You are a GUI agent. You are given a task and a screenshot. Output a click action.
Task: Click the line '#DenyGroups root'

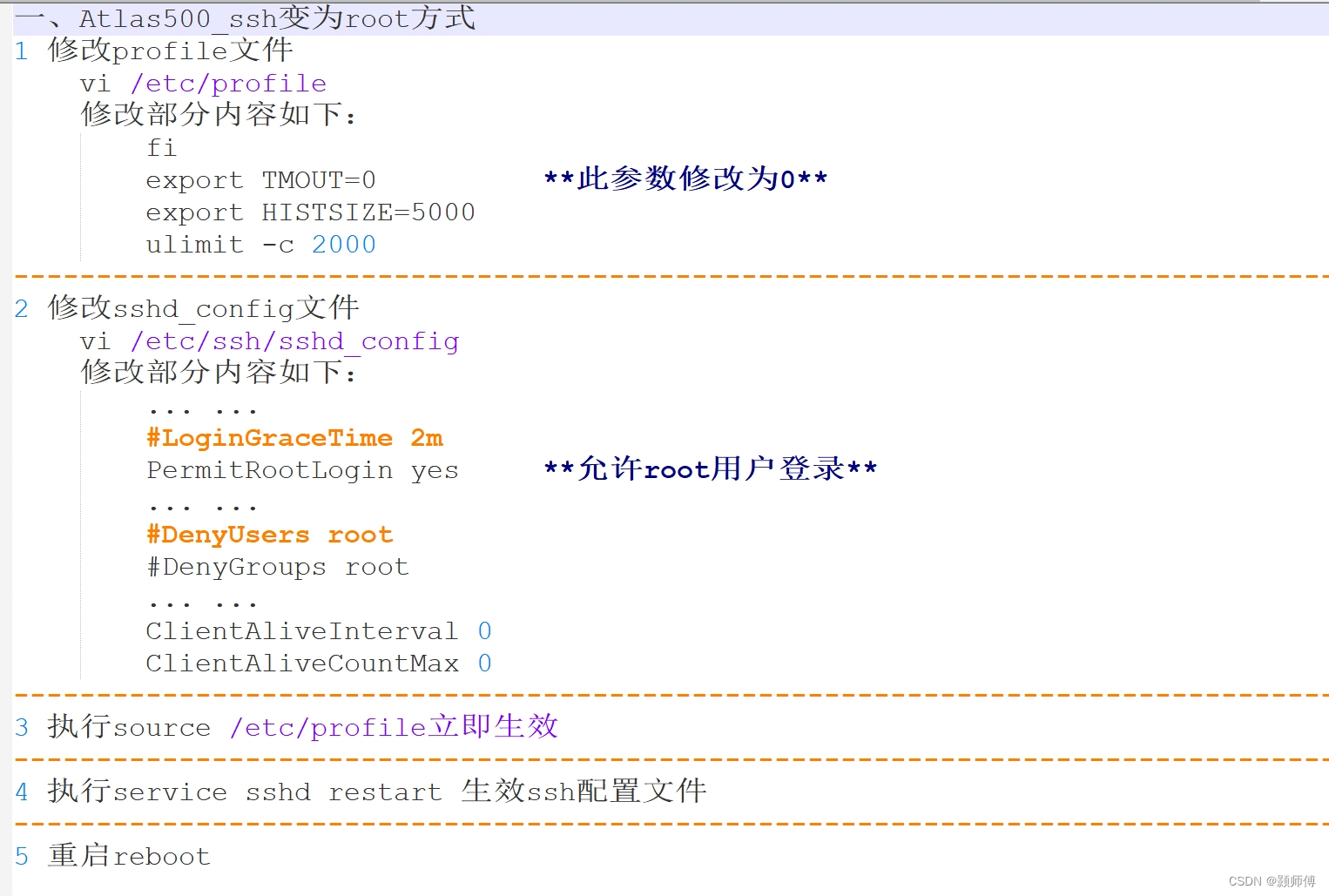[277, 567]
